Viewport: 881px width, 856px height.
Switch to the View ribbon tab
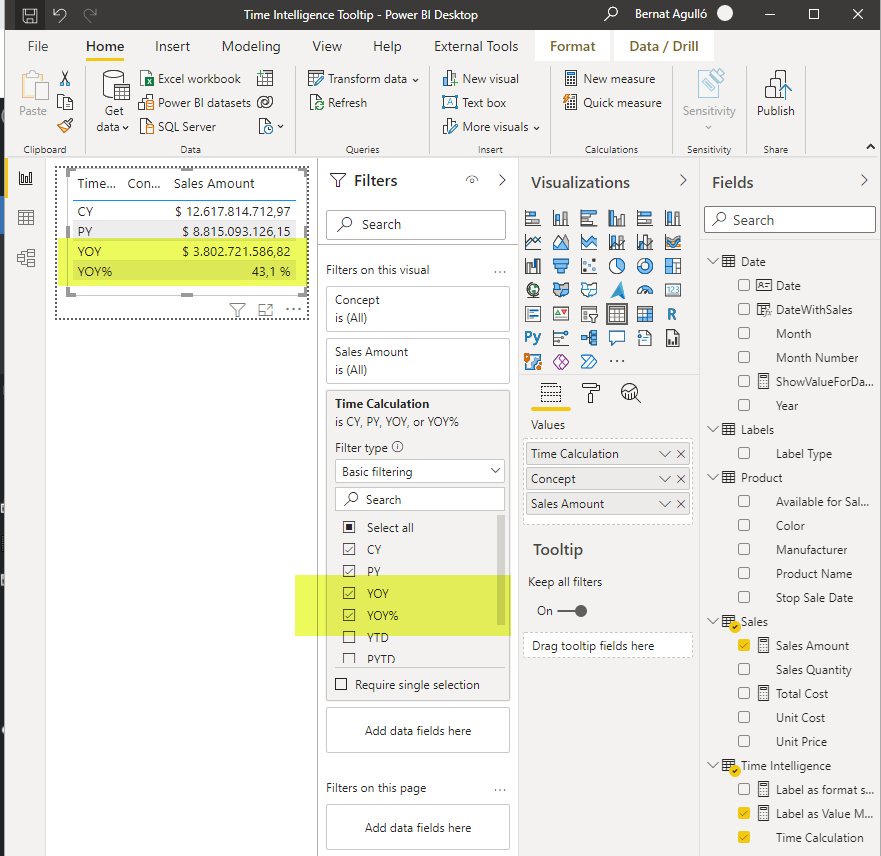(326, 46)
